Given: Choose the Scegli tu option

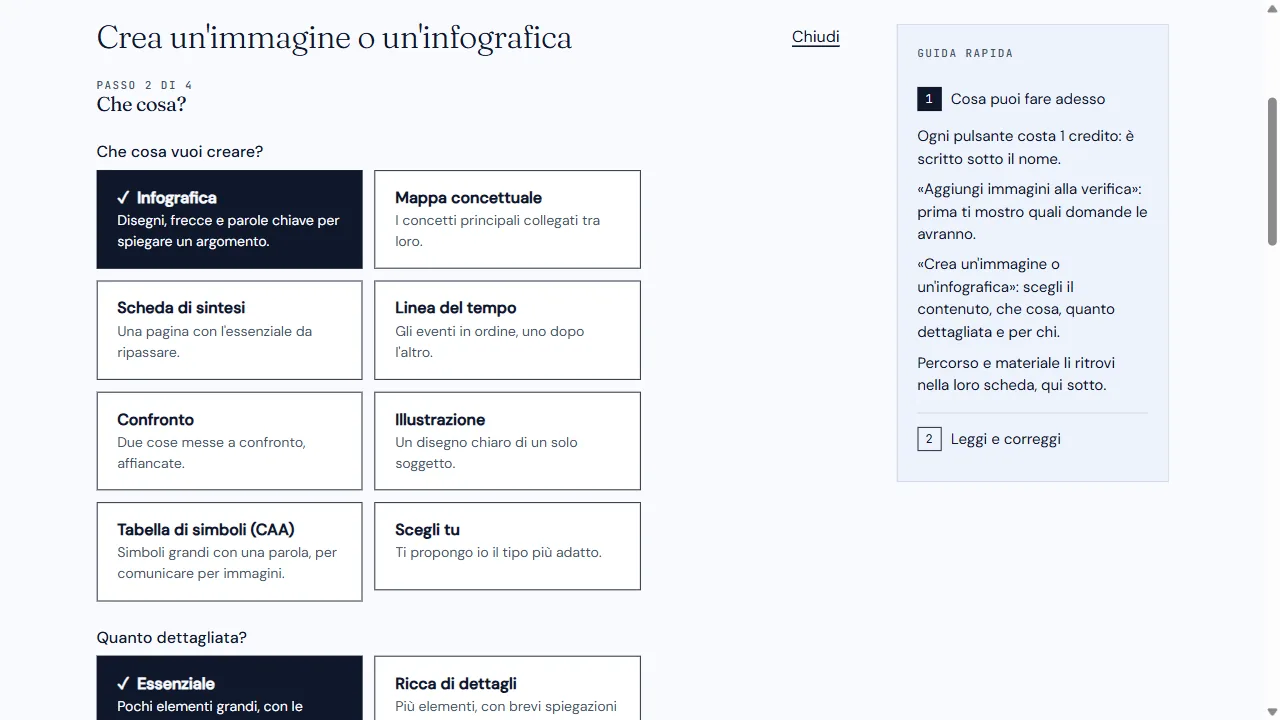Looking at the screenshot, I should click(507, 546).
